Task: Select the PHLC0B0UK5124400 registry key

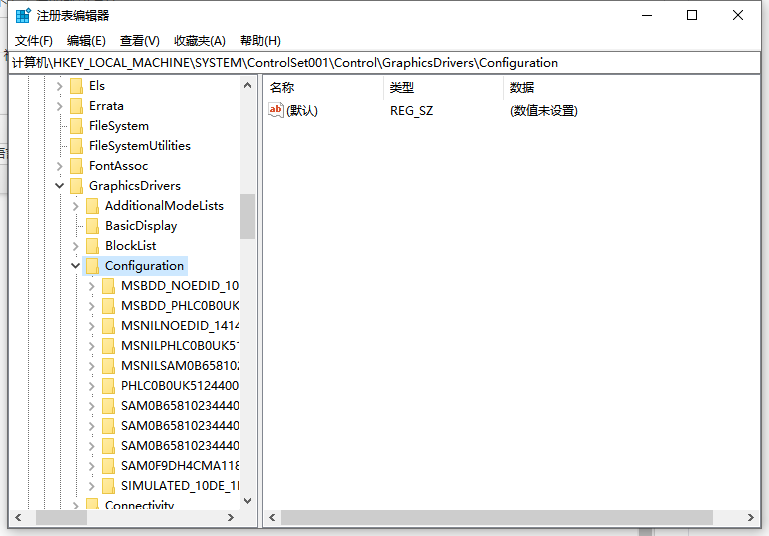Action: click(x=179, y=386)
